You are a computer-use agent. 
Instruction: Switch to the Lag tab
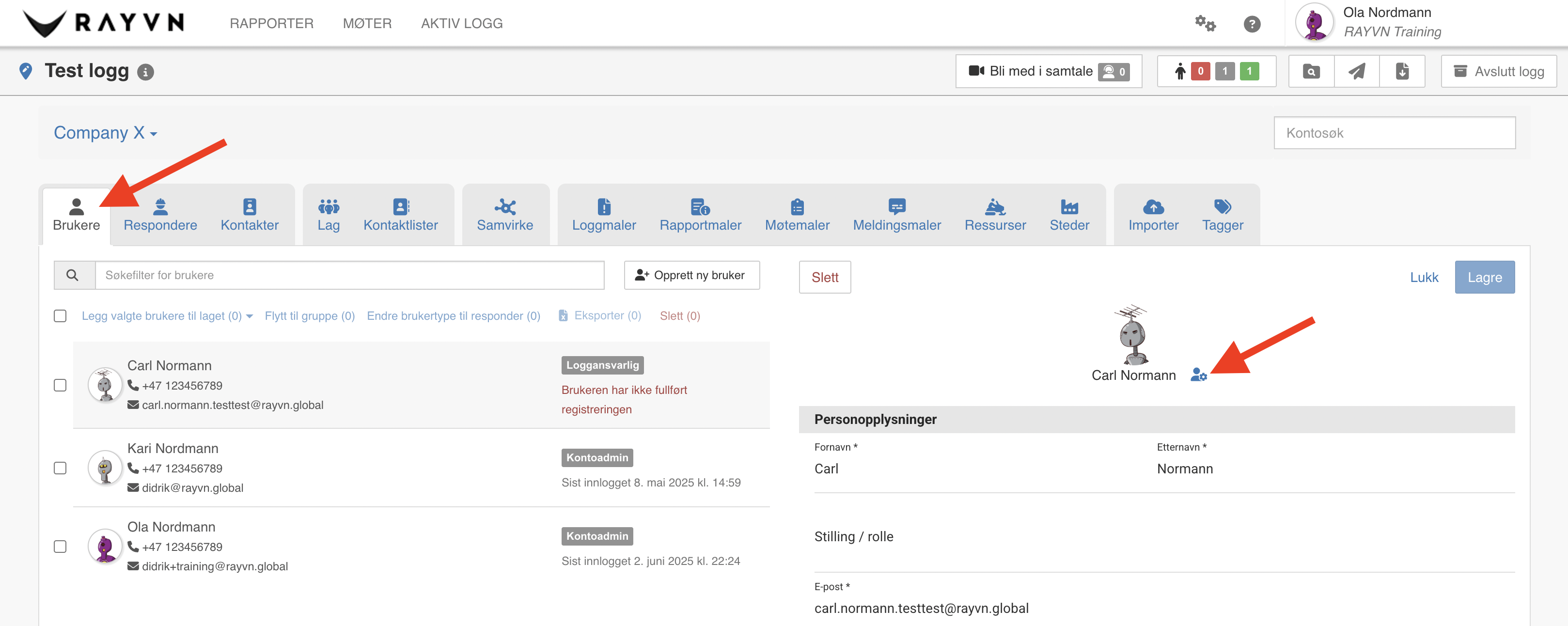click(x=329, y=215)
